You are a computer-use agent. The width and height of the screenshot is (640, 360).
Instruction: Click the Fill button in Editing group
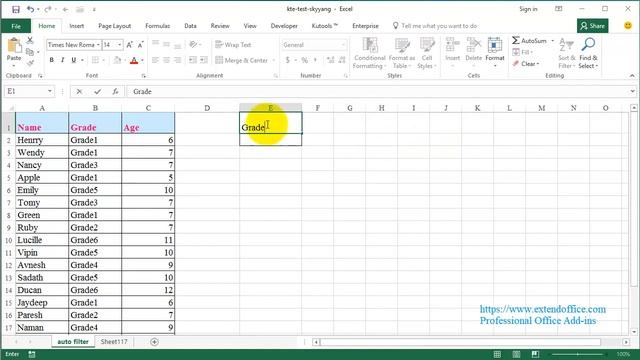(x=522, y=52)
